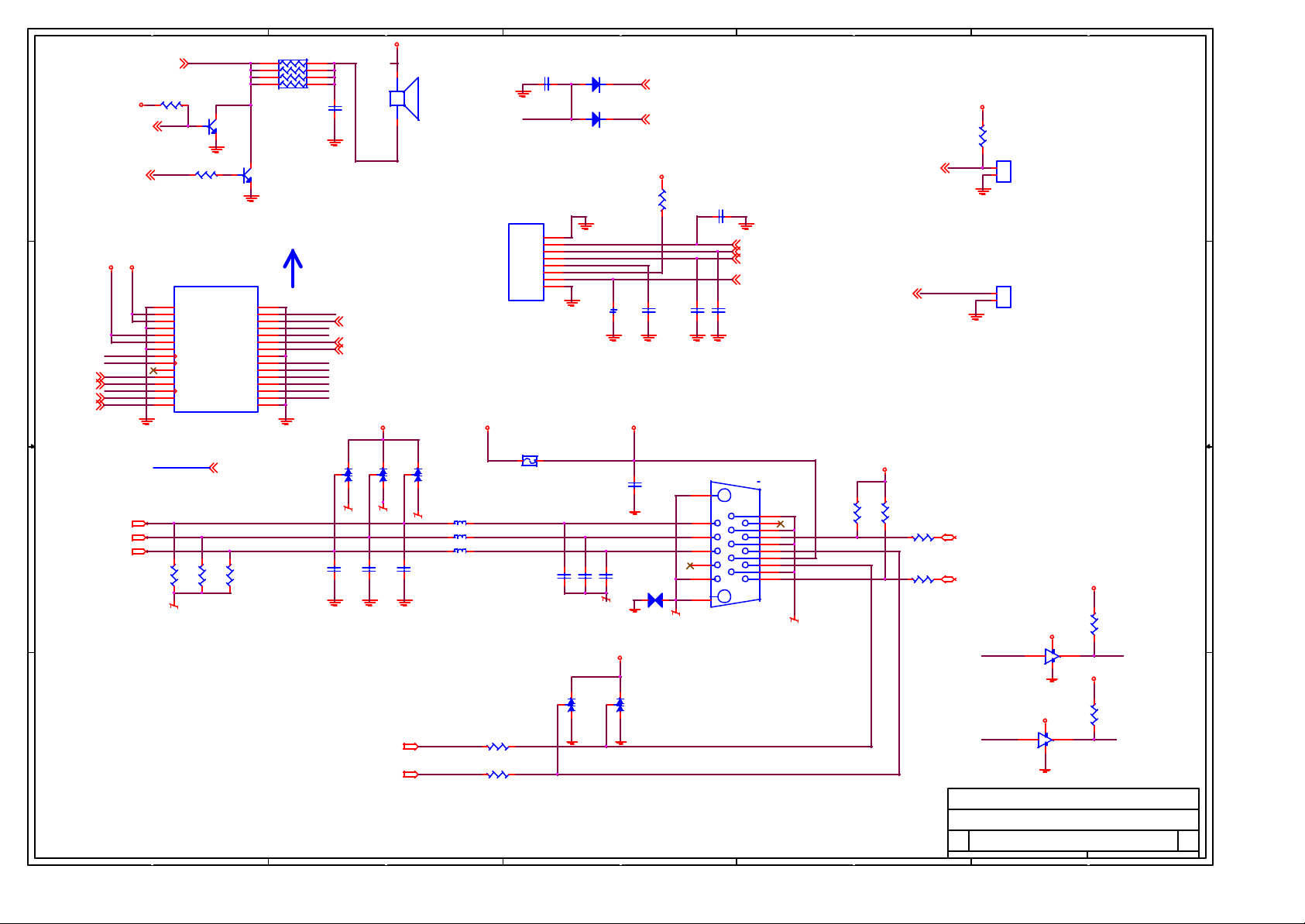Click the middle of three left input ports
The width and height of the screenshot is (1305, 924).
[x=139, y=538]
